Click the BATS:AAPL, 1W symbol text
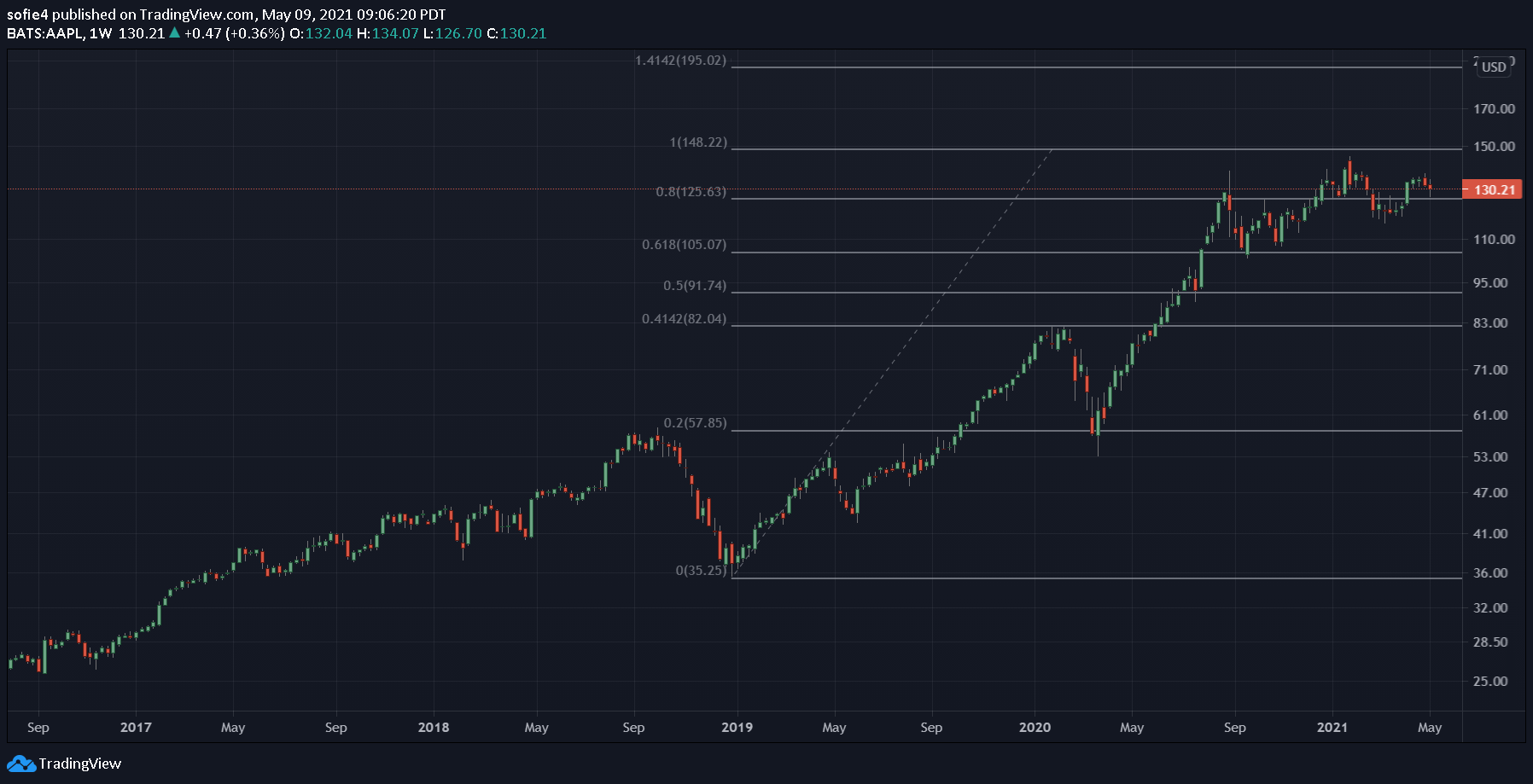The width and height of the screenshot is (1533, 784). pos(60,33)
